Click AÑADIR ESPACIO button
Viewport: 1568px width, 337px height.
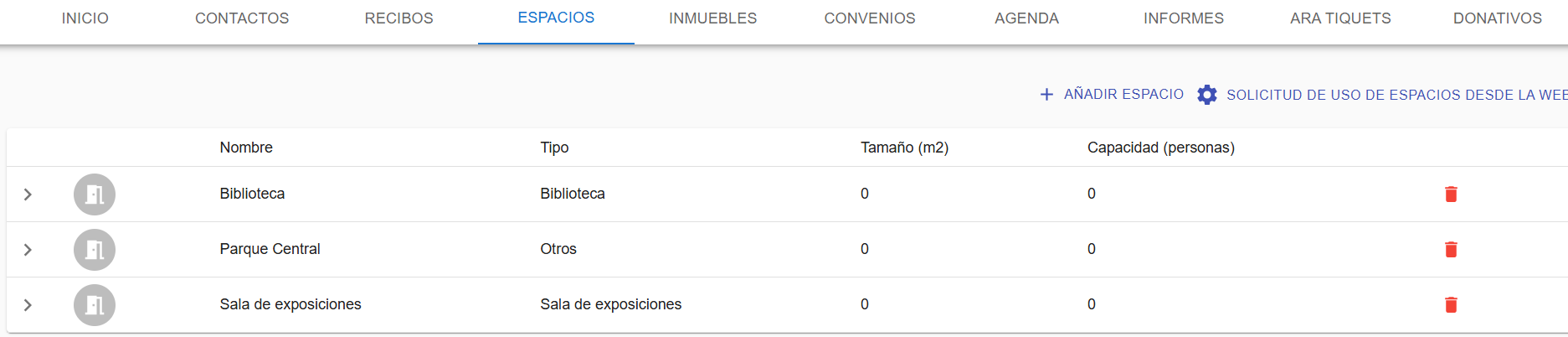(1112, 95)
